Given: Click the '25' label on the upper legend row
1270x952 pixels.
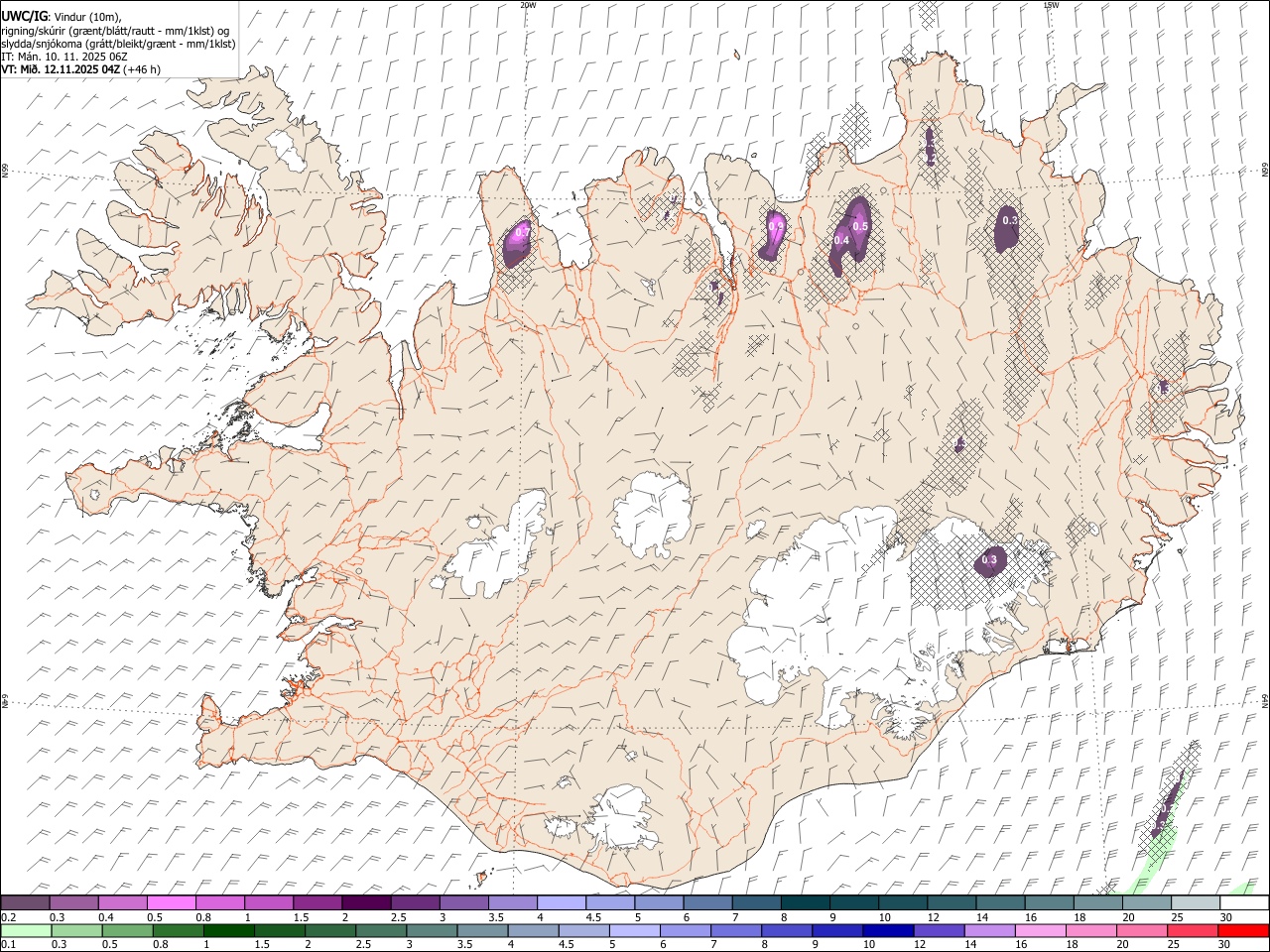Looking at the screenshot, I should [x=1176, y=917].
